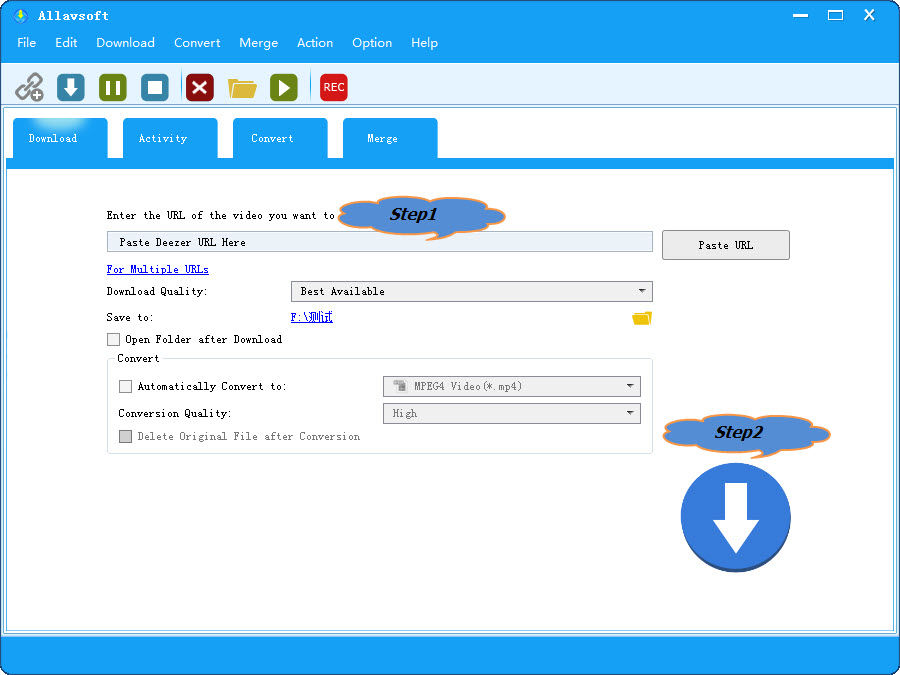The image size is (900, 675).
Task: Open the Conversion Quality High dropdown
Action: click(511, 413)
